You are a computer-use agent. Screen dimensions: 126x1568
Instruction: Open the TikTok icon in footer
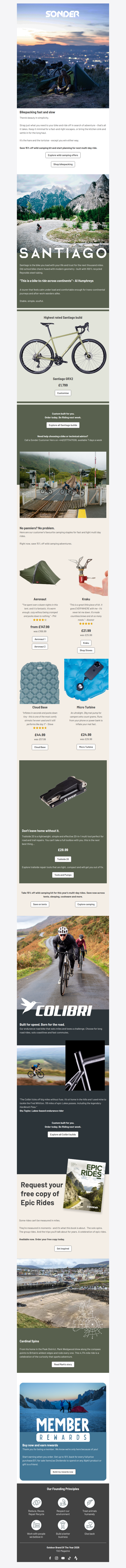(69, 1558)
